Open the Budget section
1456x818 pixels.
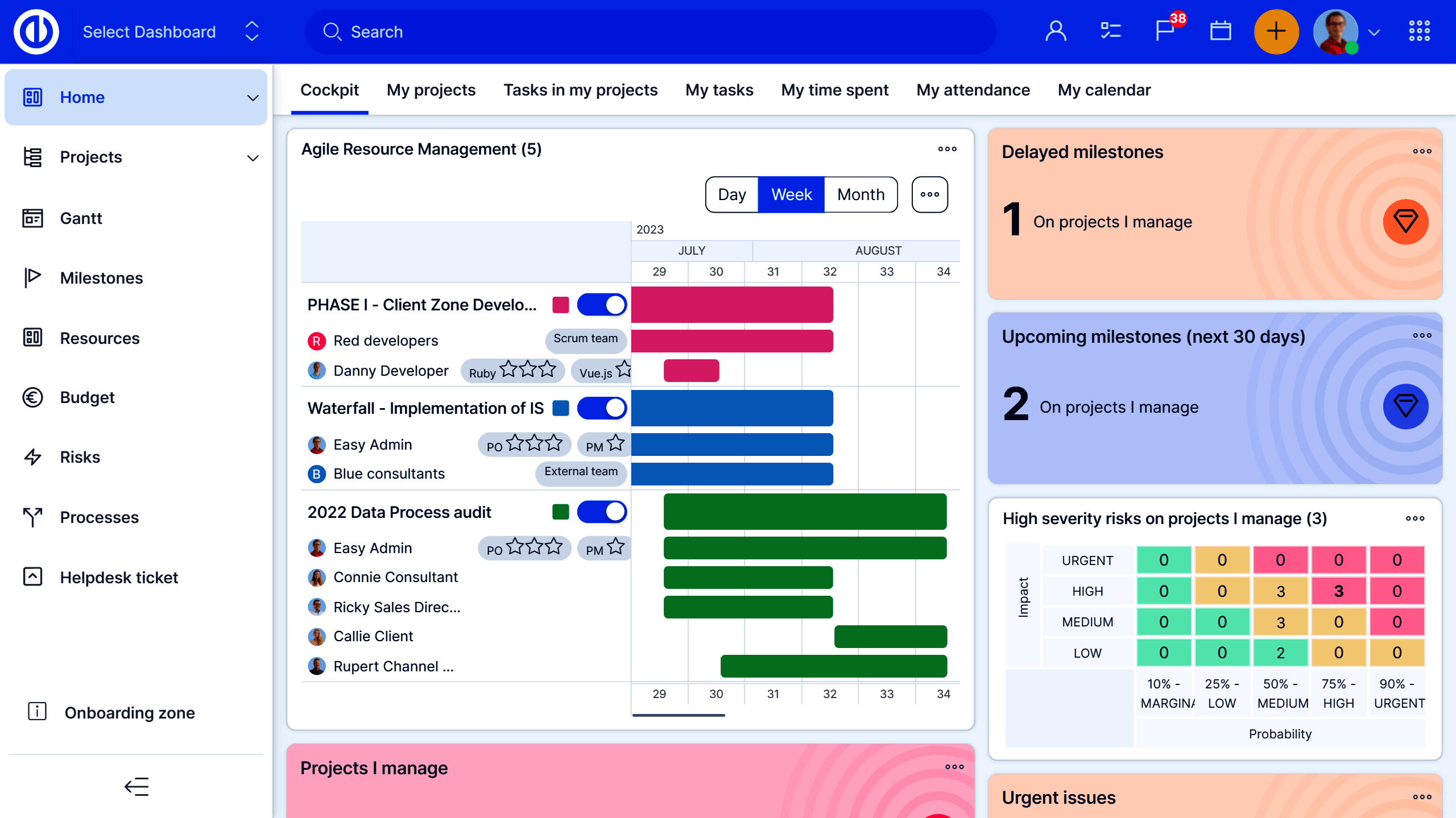click(87, 397)
